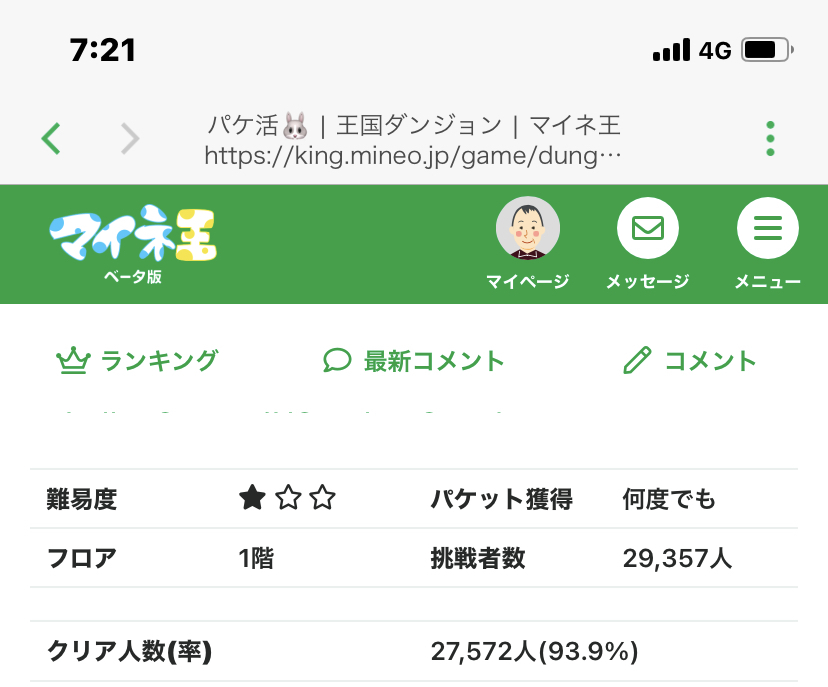Select the 27,572人(93.9%) clear rate value
Image resolution: width=828 pixels, height=687 pixels.
[x=535, y=652]
